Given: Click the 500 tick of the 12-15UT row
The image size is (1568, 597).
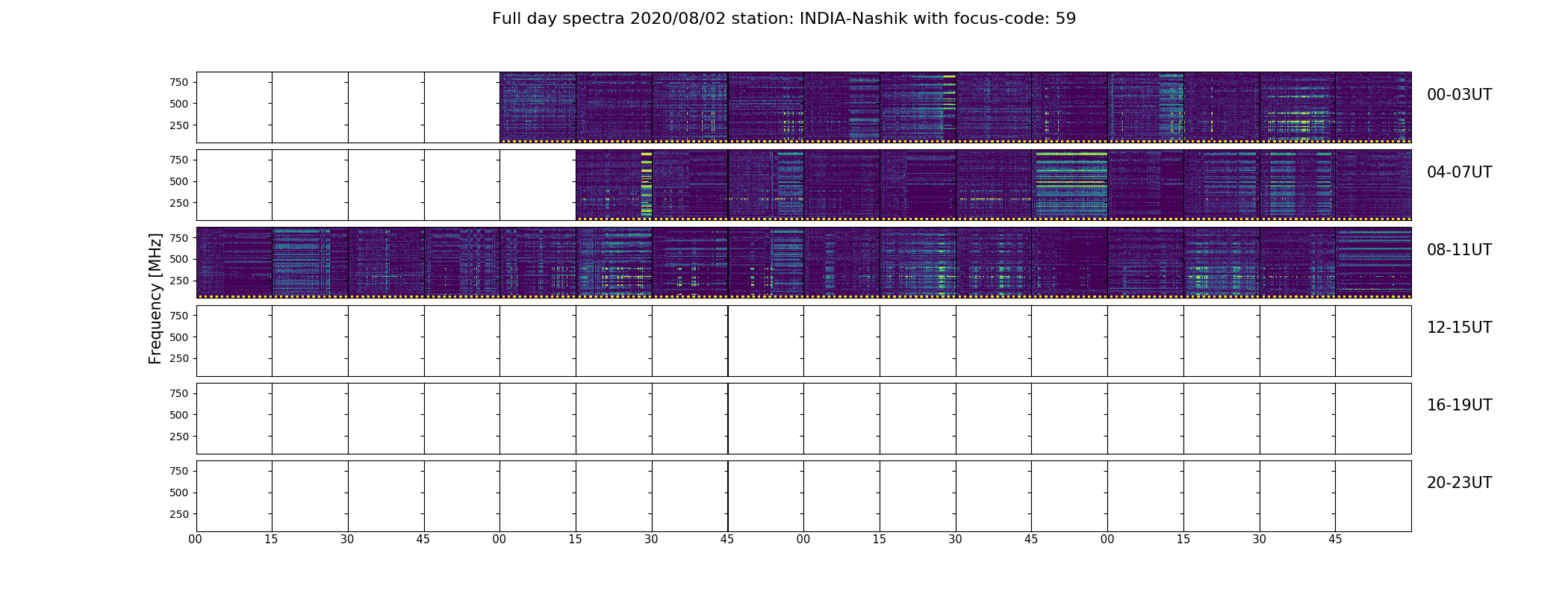Looking at the screenshot, I should pos(178,337).
